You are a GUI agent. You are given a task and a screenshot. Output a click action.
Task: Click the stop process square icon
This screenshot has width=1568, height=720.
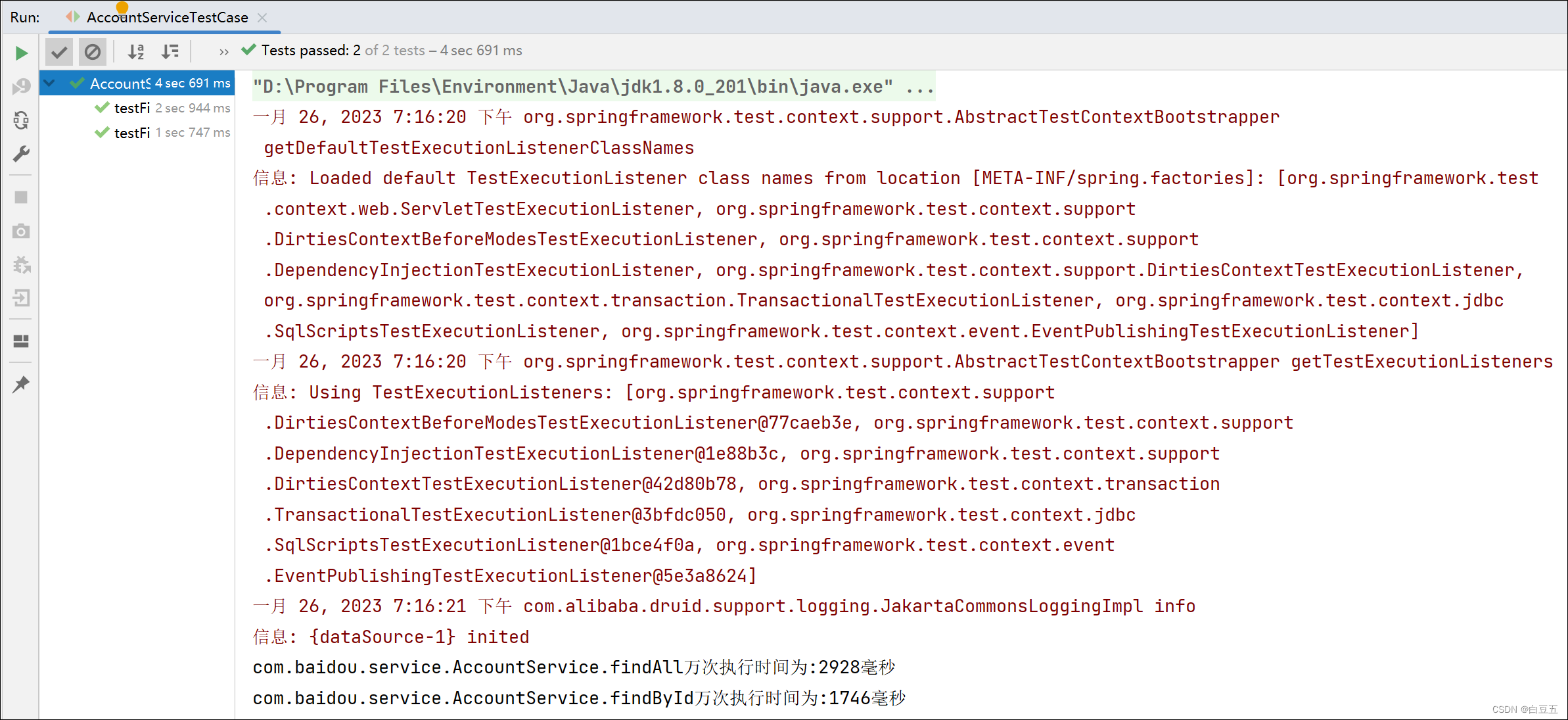point(21,197)
